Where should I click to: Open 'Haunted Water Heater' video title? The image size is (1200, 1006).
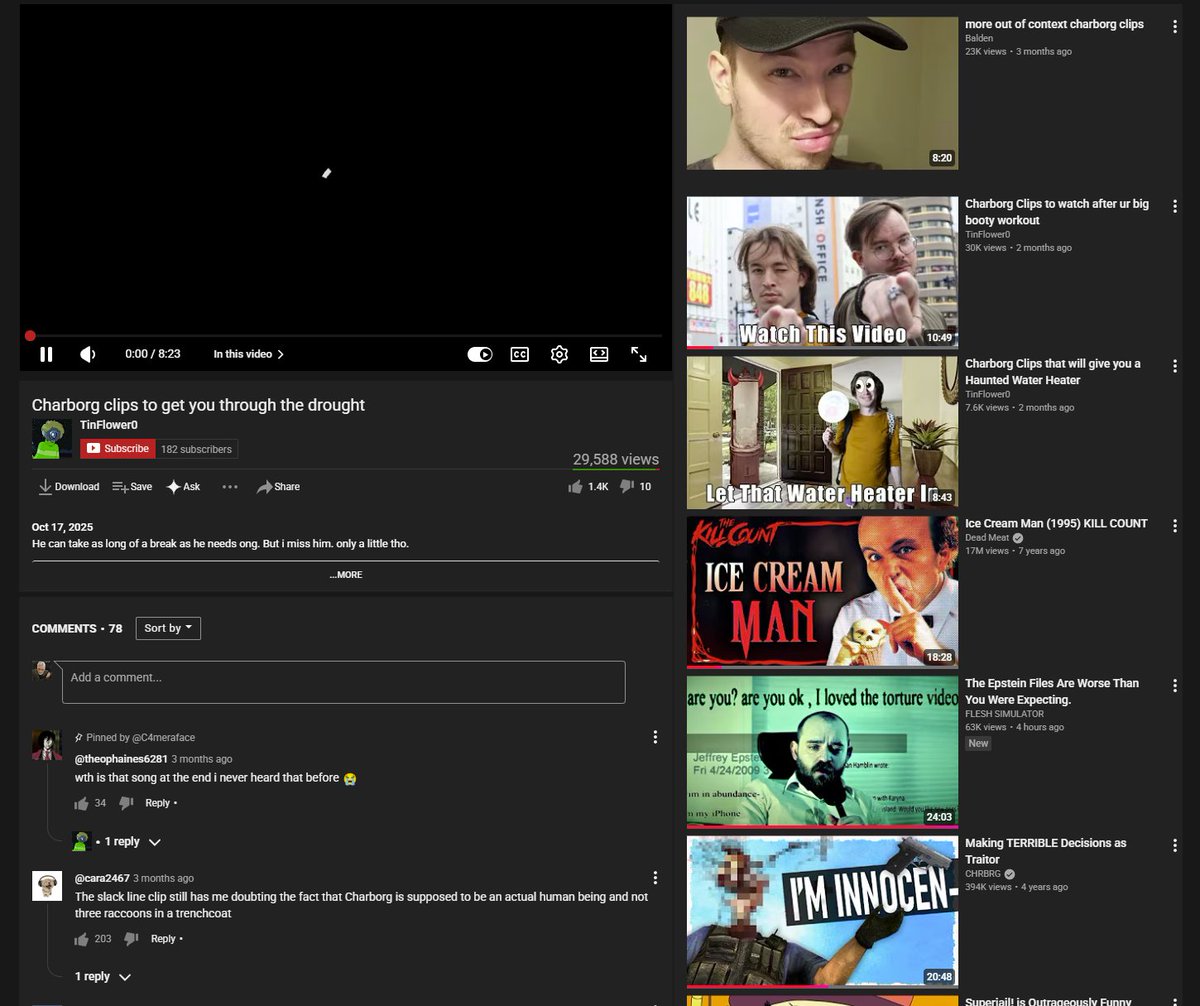coord(1052,372)
